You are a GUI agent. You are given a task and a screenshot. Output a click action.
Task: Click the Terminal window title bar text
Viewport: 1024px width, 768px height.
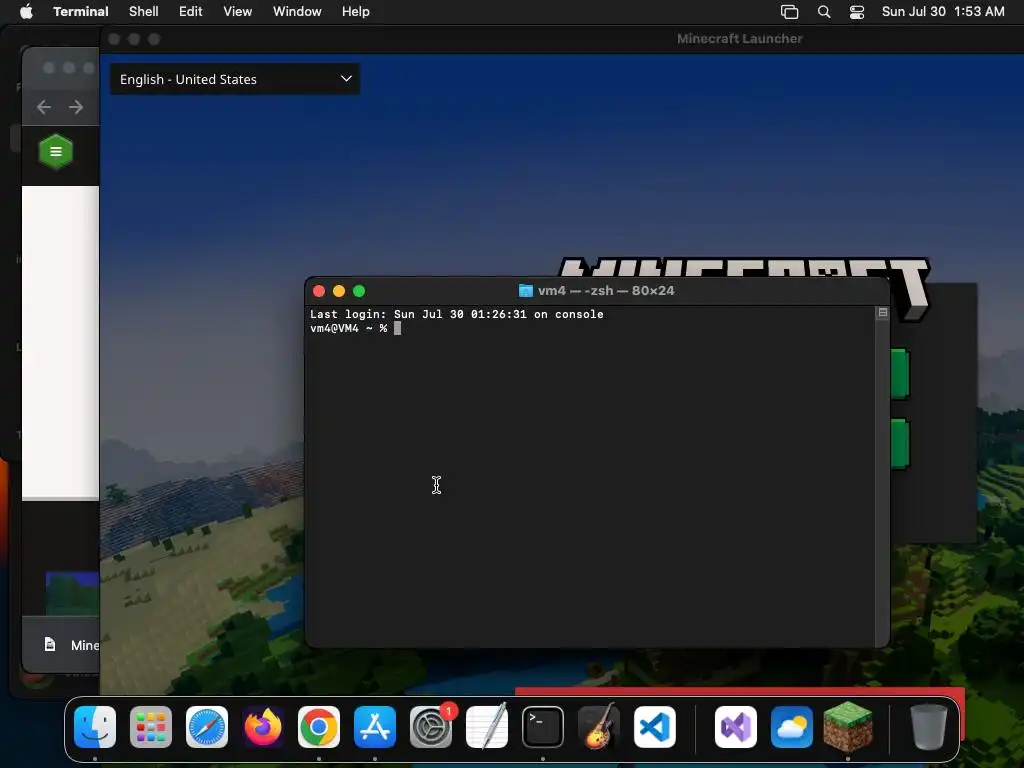pos(606,291)
